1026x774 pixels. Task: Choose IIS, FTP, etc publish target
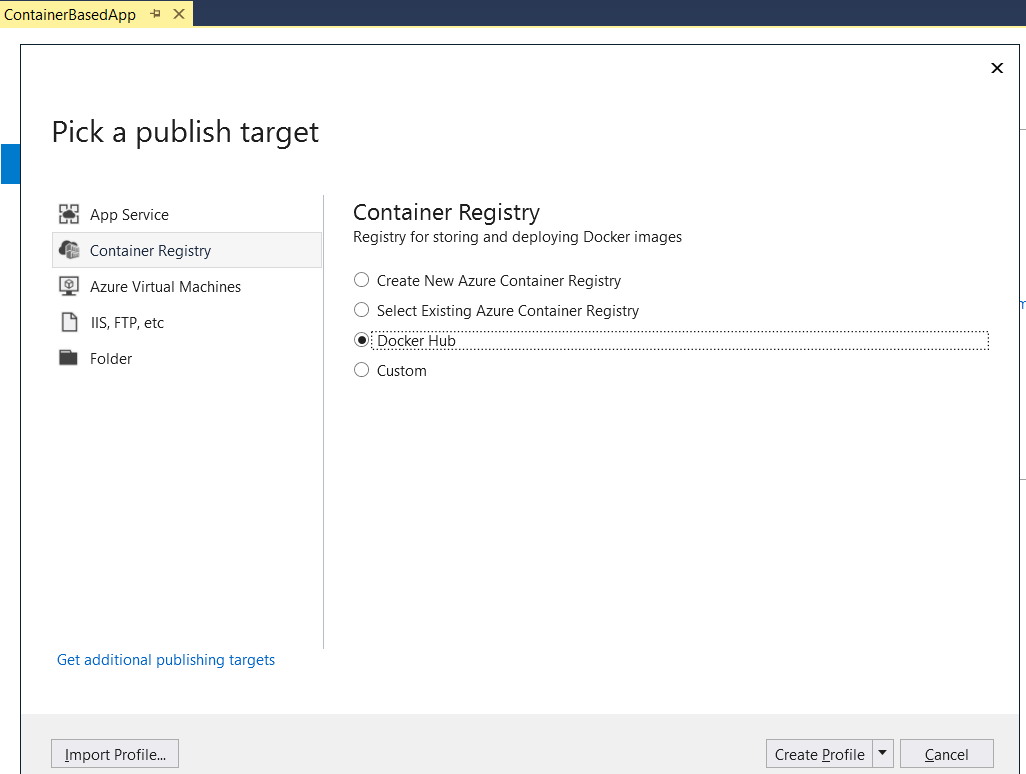coord(186,323)
